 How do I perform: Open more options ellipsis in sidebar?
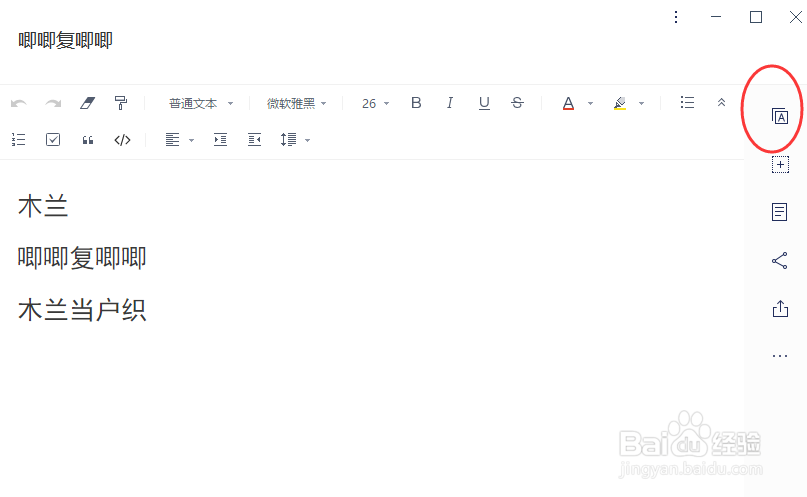click(780, 356)
